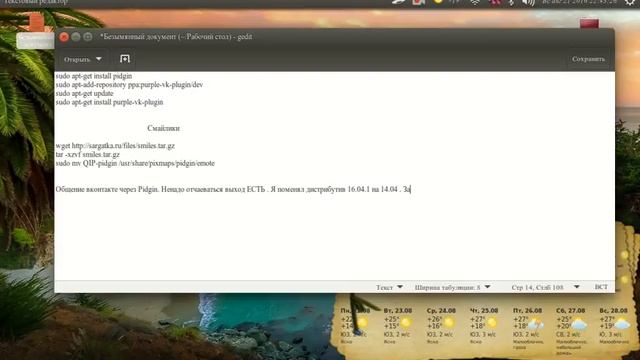Click the Сохранить button

point(588,59)
